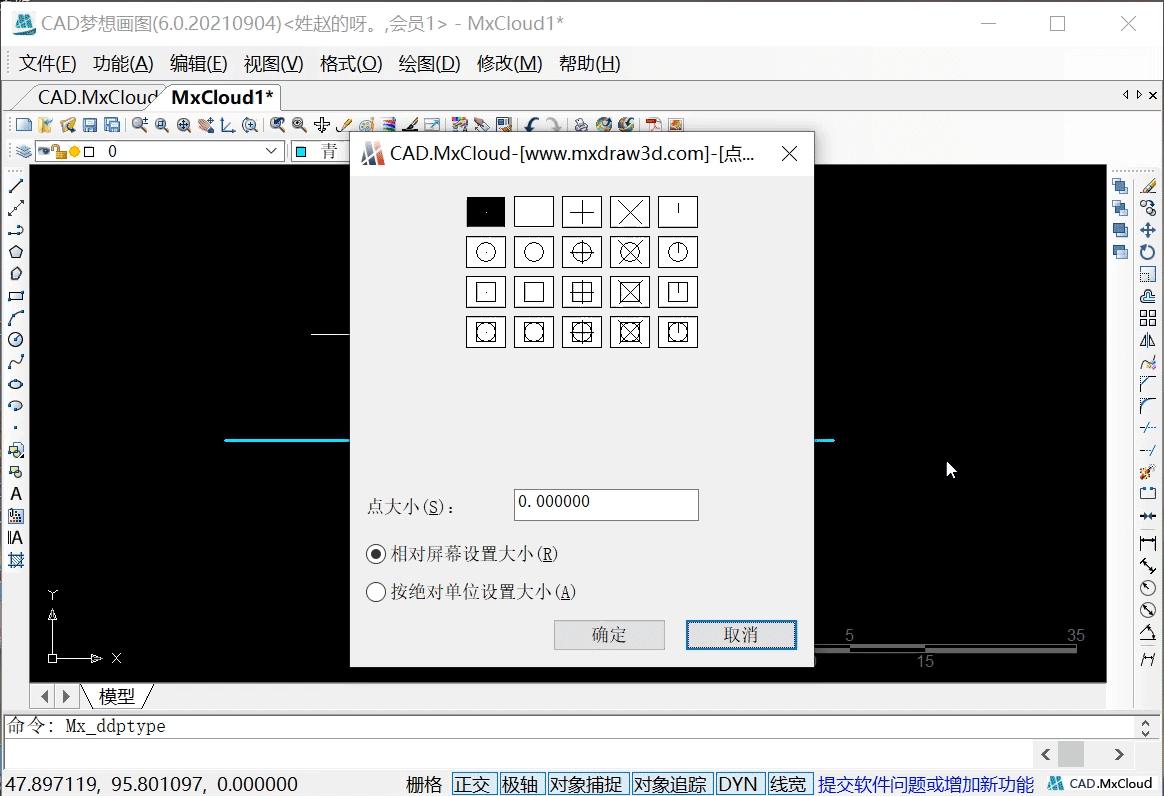Select the 按绝对单位设置大小 radio option

tap(376, 591)
